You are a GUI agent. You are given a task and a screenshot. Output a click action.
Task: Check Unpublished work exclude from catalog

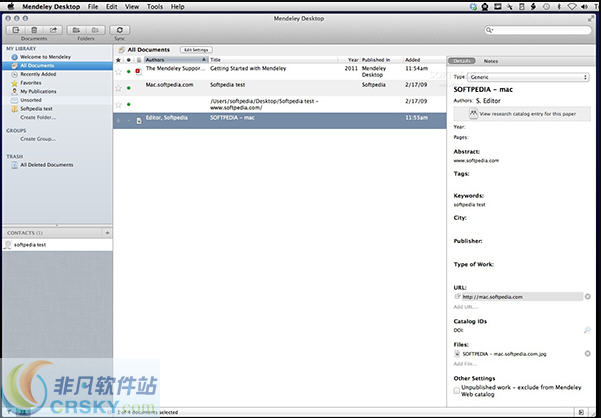pos(456,391)
